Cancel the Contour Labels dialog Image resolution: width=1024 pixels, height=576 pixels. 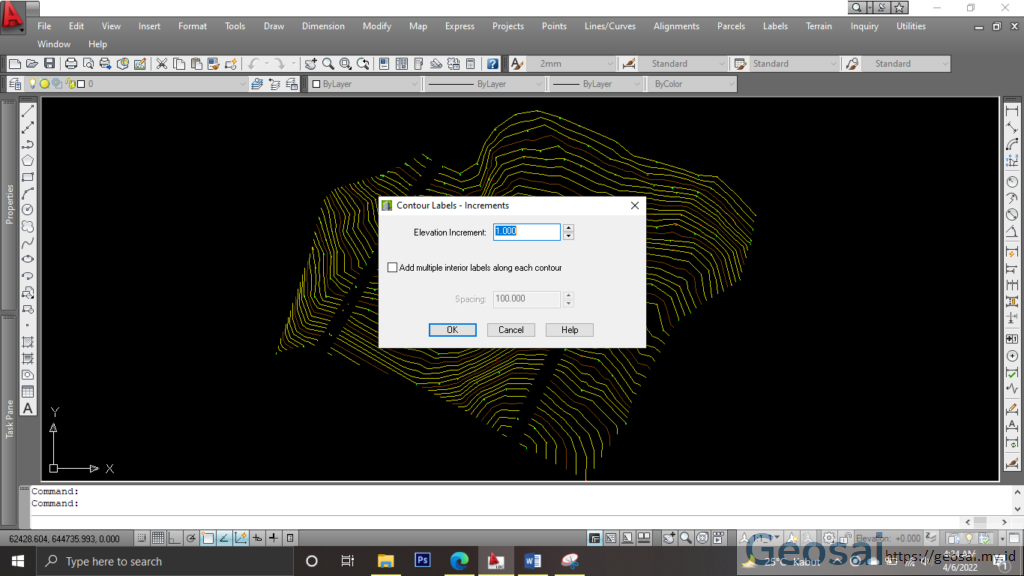[x=511, y=329]
